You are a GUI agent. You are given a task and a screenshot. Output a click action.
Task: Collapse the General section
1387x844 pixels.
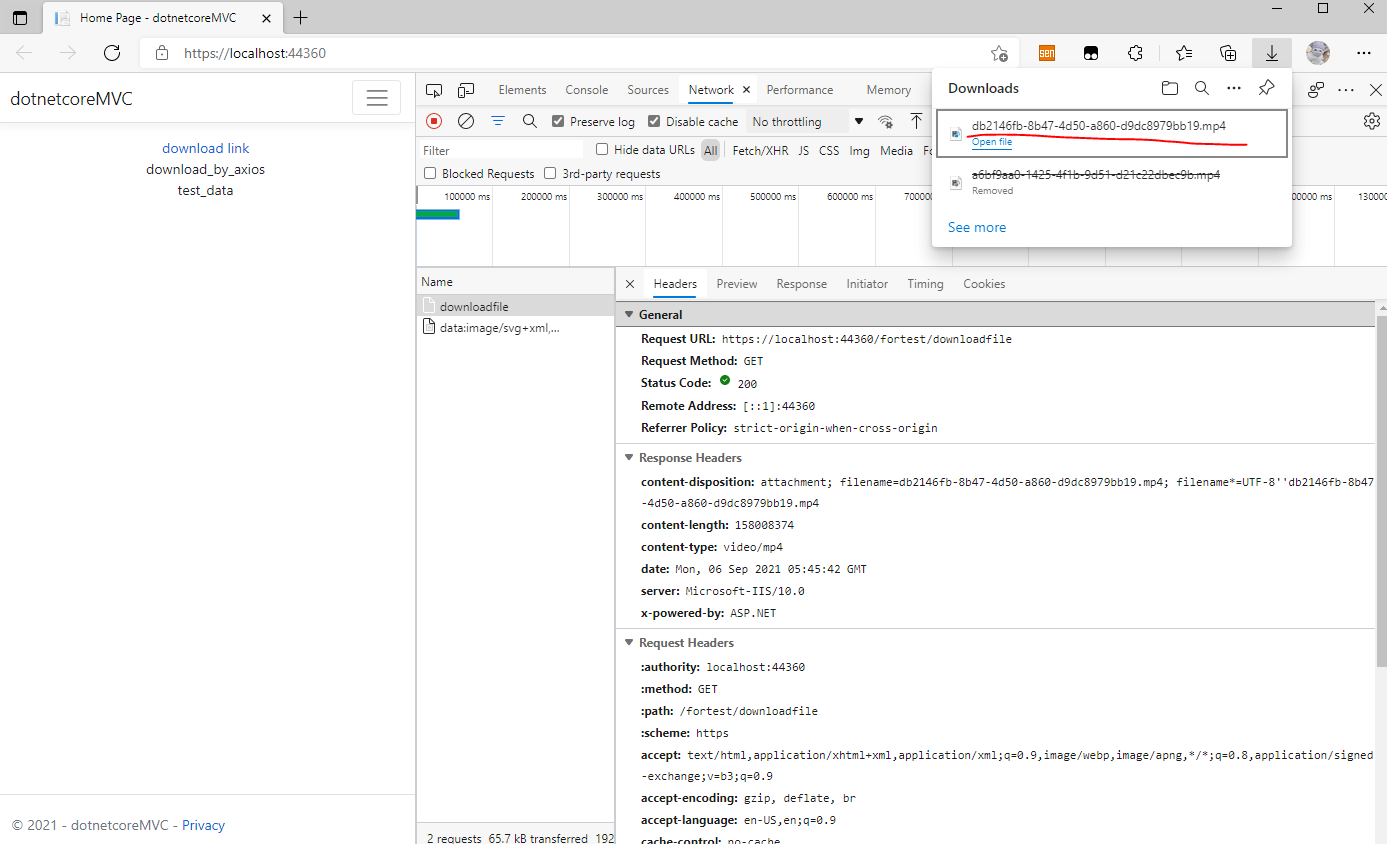click(x=629, y=314)
